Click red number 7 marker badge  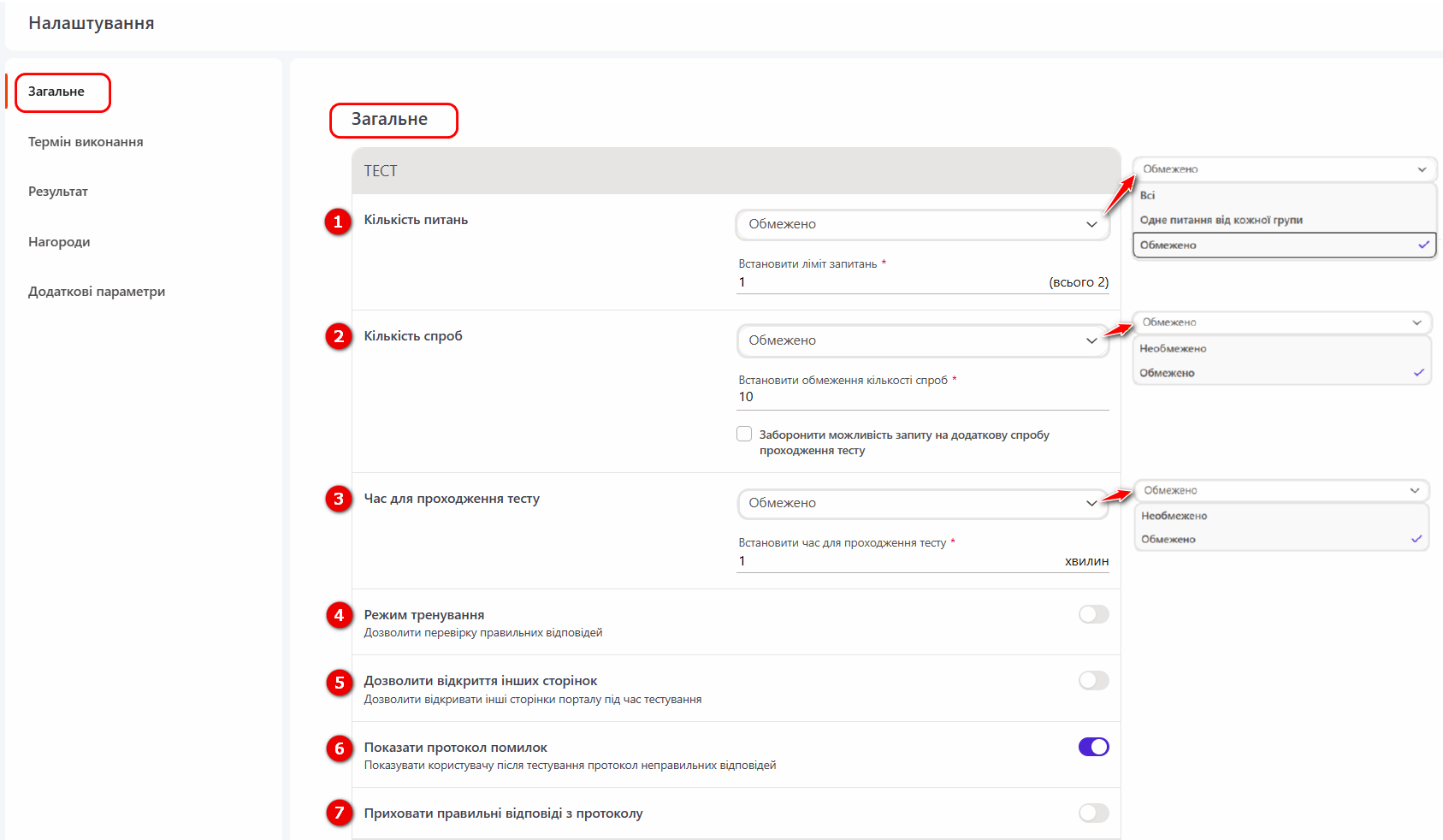tap(339, 813)
